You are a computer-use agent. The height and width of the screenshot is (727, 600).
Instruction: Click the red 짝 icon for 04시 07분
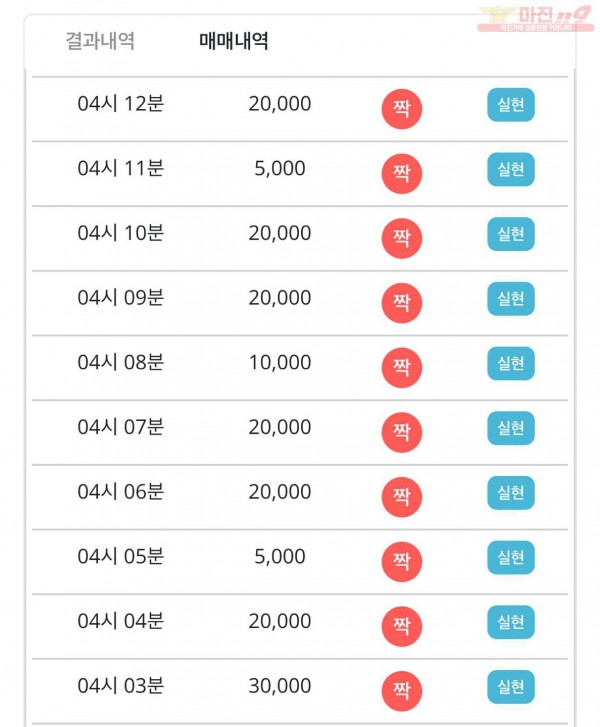pos(402,432)
